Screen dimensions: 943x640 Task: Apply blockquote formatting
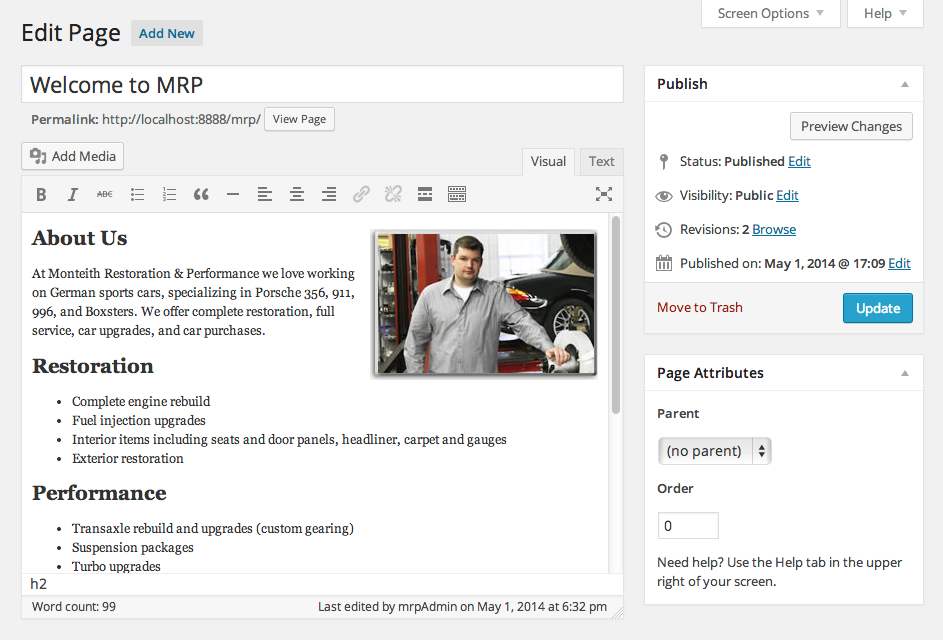pos(201,195)
